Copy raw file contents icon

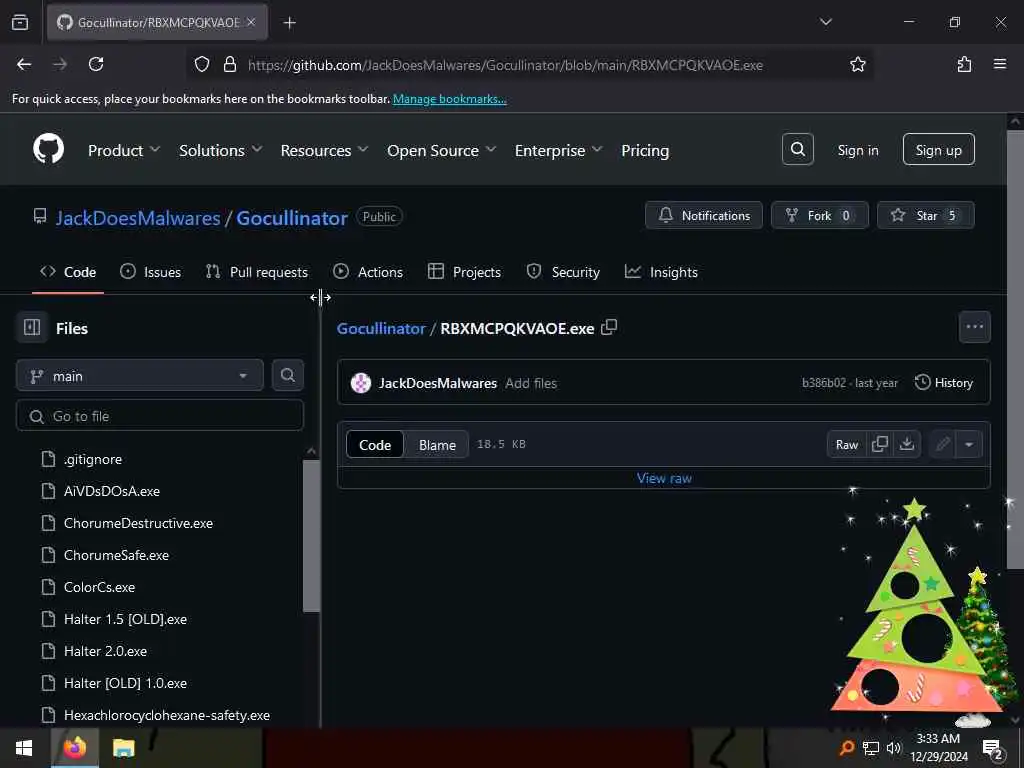[880, 445]
